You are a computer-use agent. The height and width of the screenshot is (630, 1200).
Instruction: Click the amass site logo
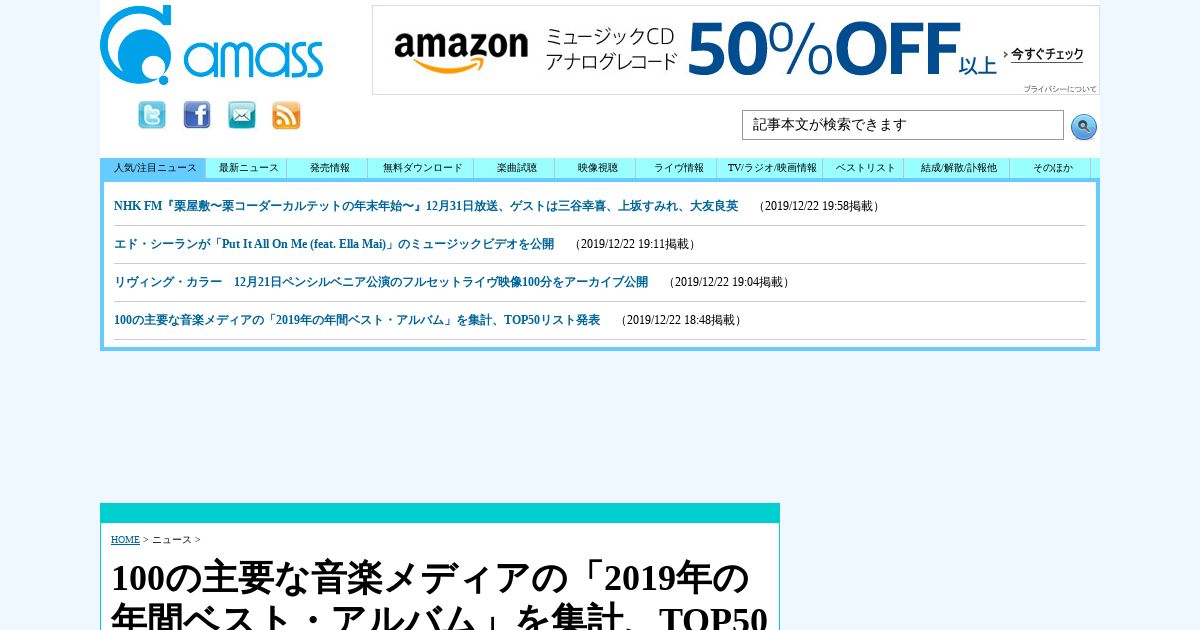point(212,45)
